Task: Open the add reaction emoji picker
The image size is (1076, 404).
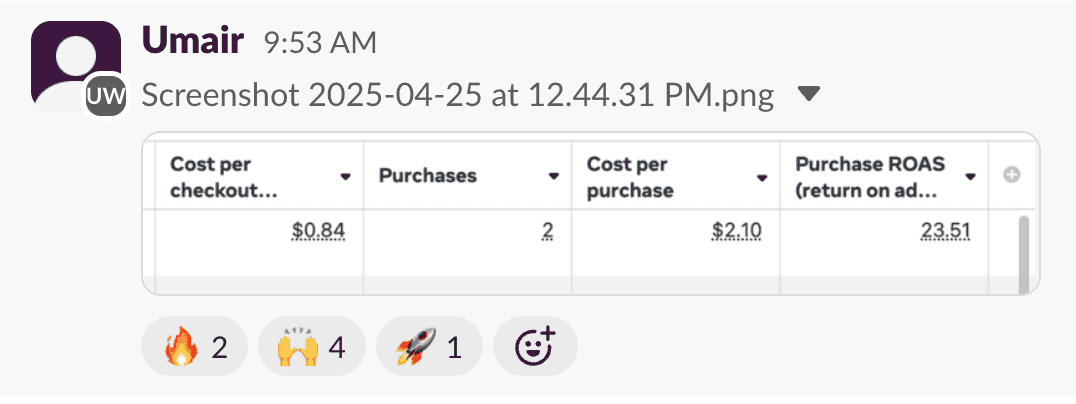Action: pos(534,347)
